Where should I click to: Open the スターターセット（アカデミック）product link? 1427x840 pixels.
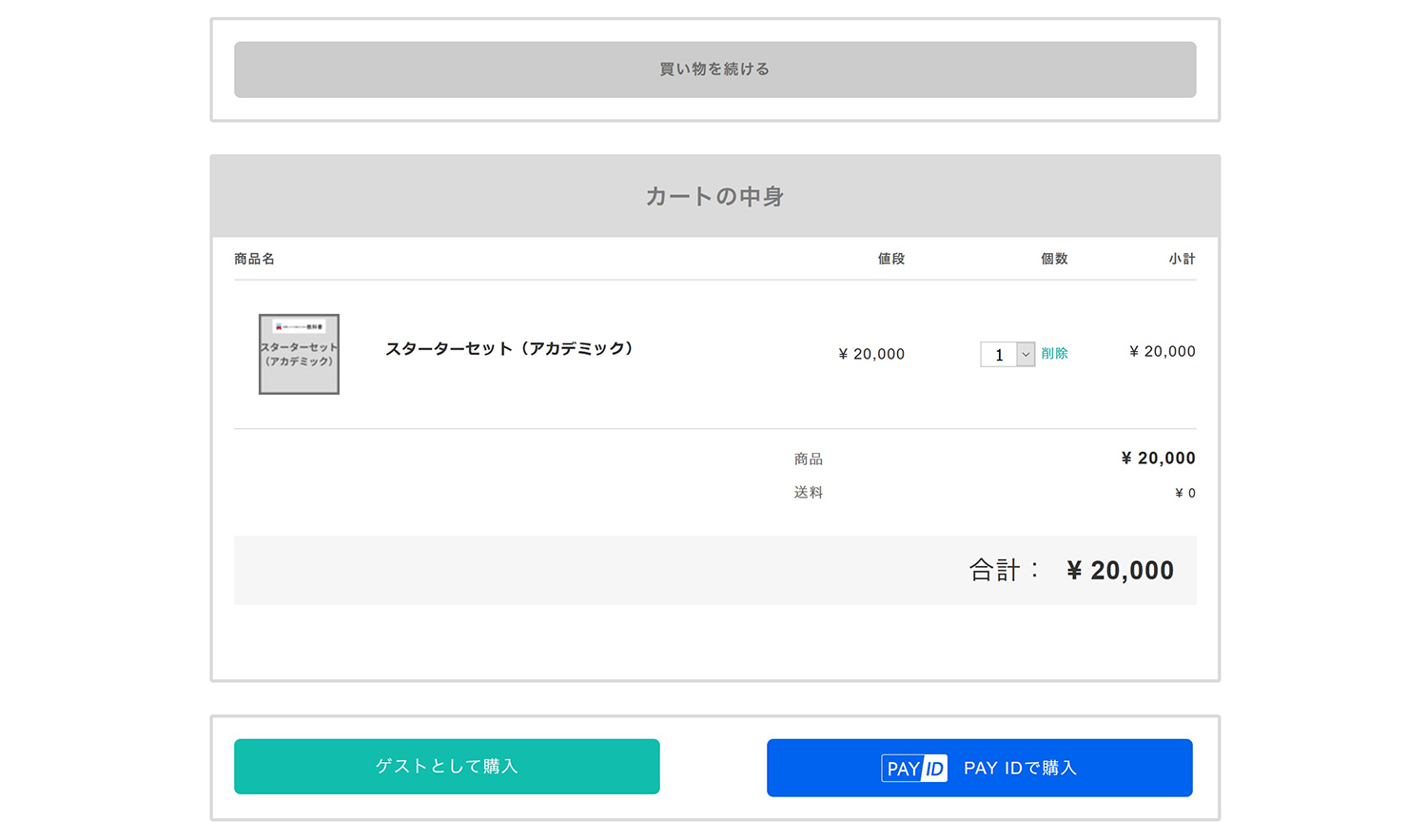pos(511,349)
